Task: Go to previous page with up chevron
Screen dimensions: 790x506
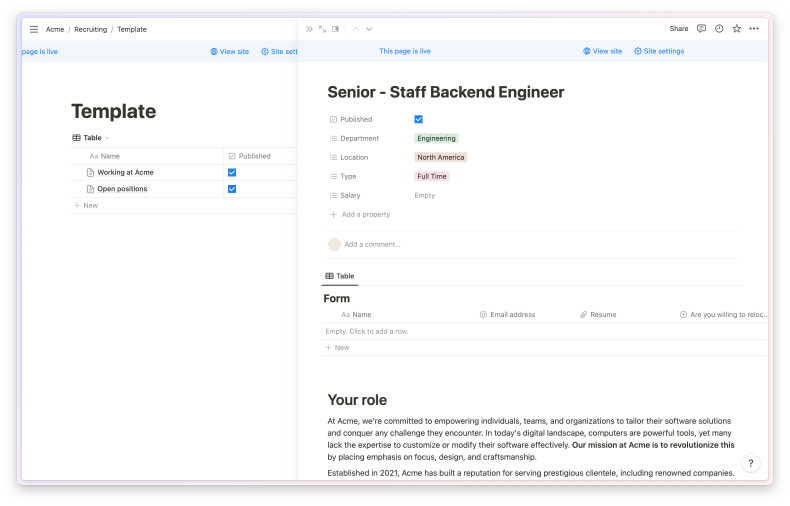Action: point(356,29)
